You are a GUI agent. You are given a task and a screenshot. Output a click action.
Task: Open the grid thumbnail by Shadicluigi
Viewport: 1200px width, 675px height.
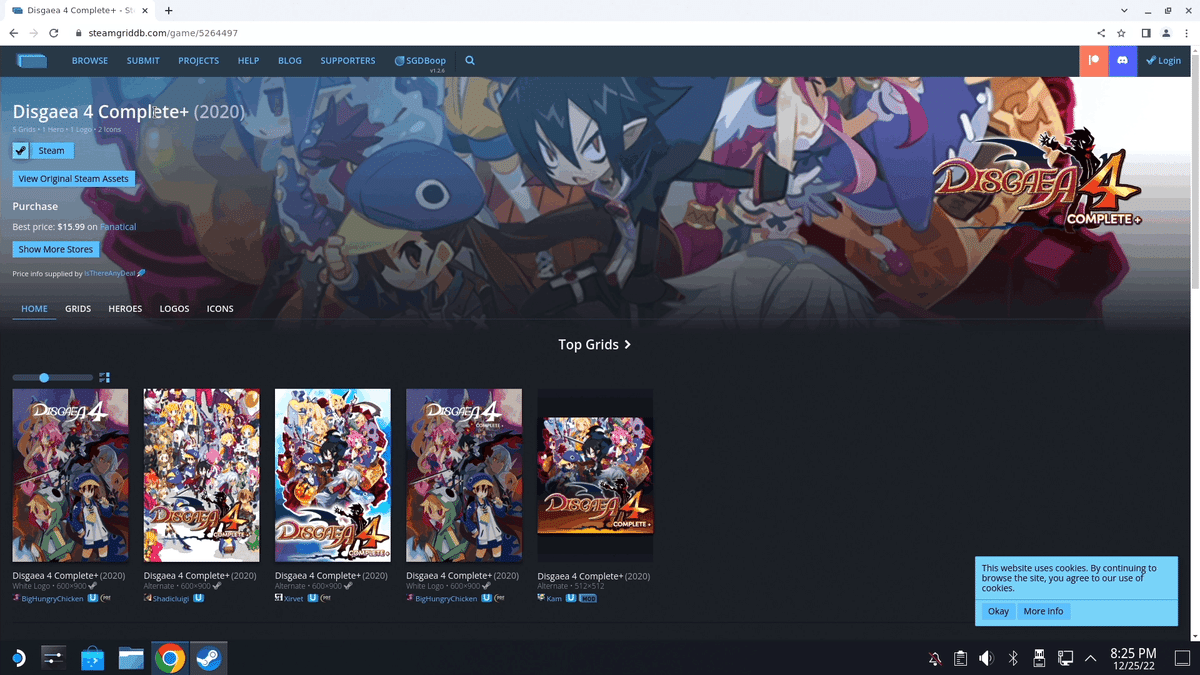click(x=202, y=475)
